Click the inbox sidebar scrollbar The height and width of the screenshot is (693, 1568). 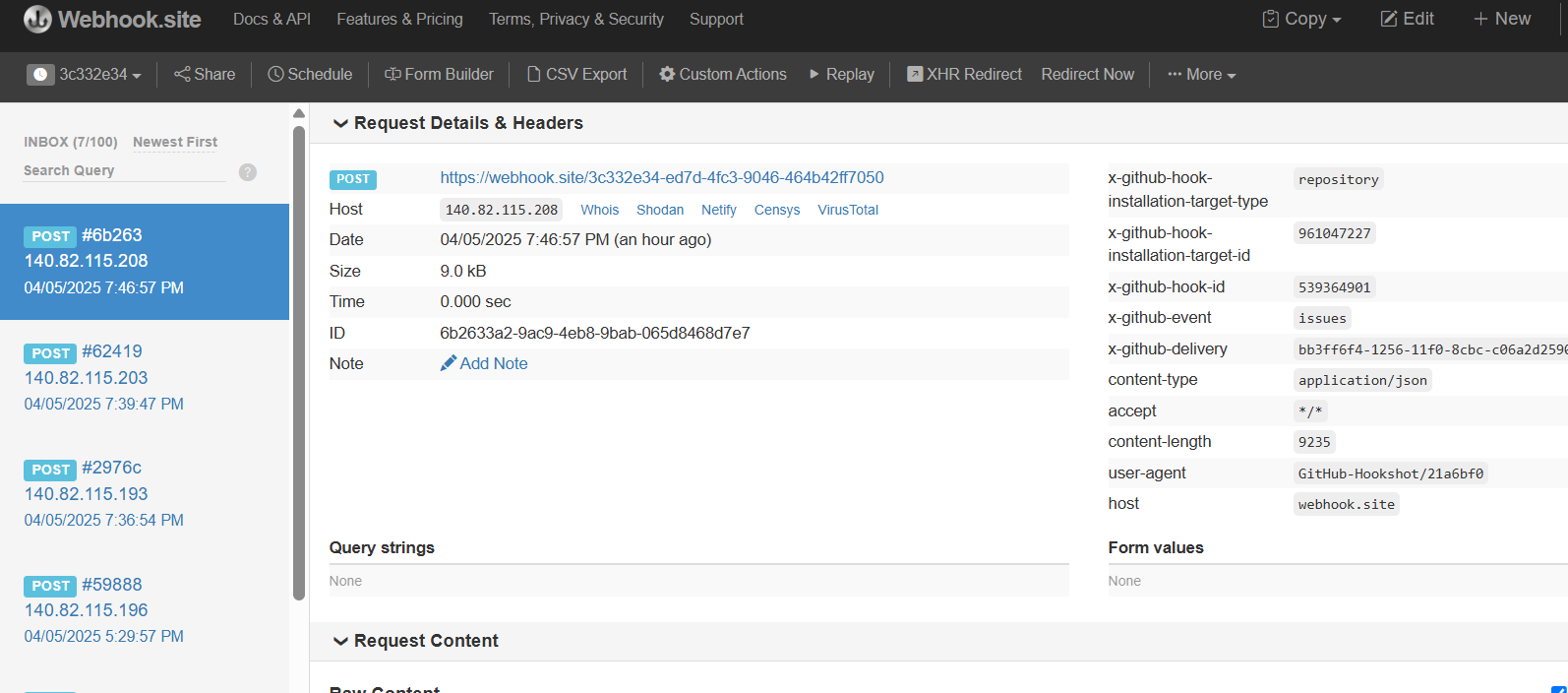pos(299,362)
